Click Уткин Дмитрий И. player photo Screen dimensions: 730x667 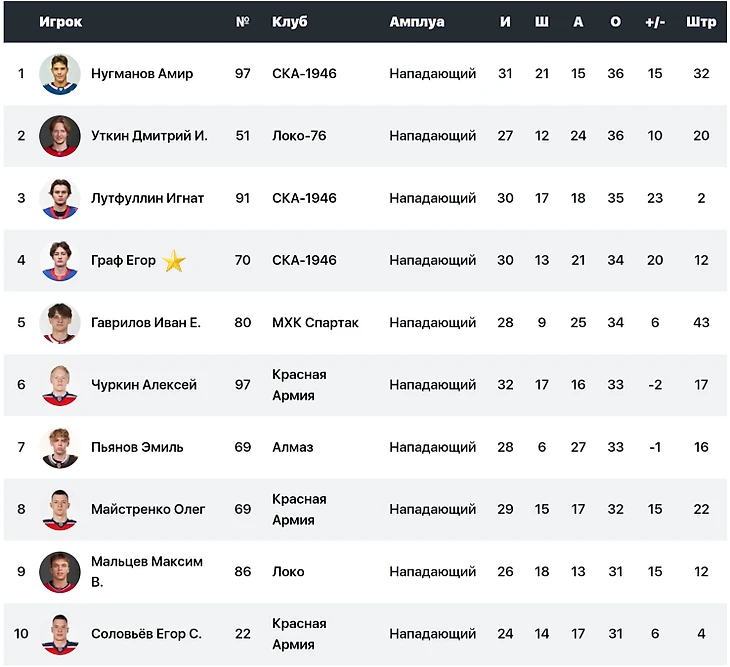[x=60, y=136]
